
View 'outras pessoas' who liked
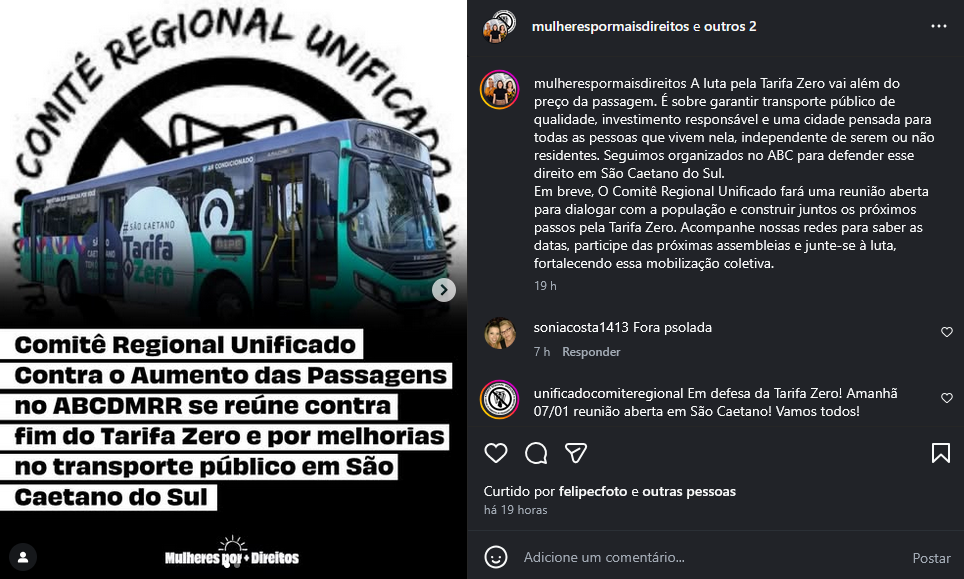[689, 491]
